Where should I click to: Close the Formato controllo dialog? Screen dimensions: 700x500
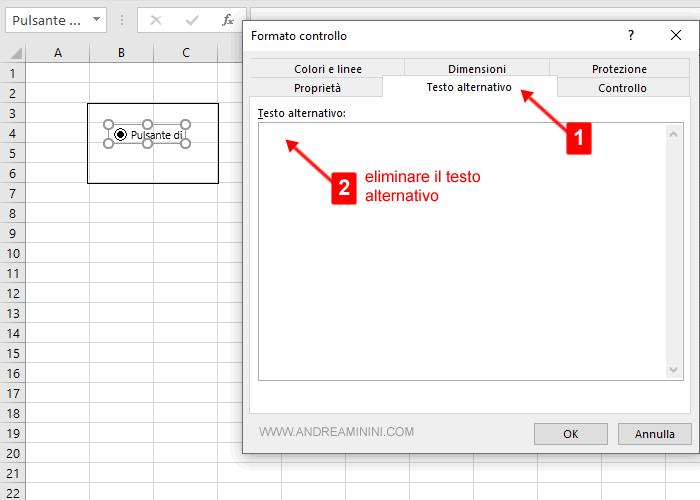click(676, 35)
